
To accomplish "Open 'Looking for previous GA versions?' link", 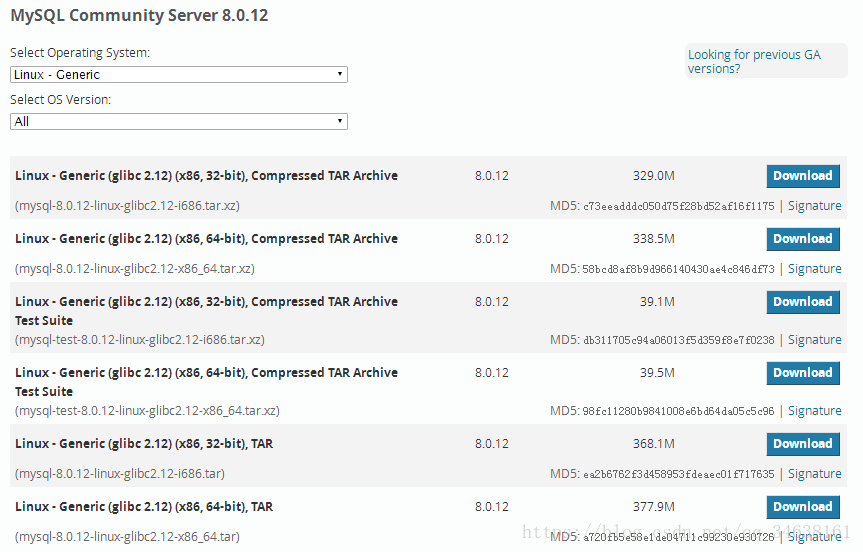I will coord(754,61).
